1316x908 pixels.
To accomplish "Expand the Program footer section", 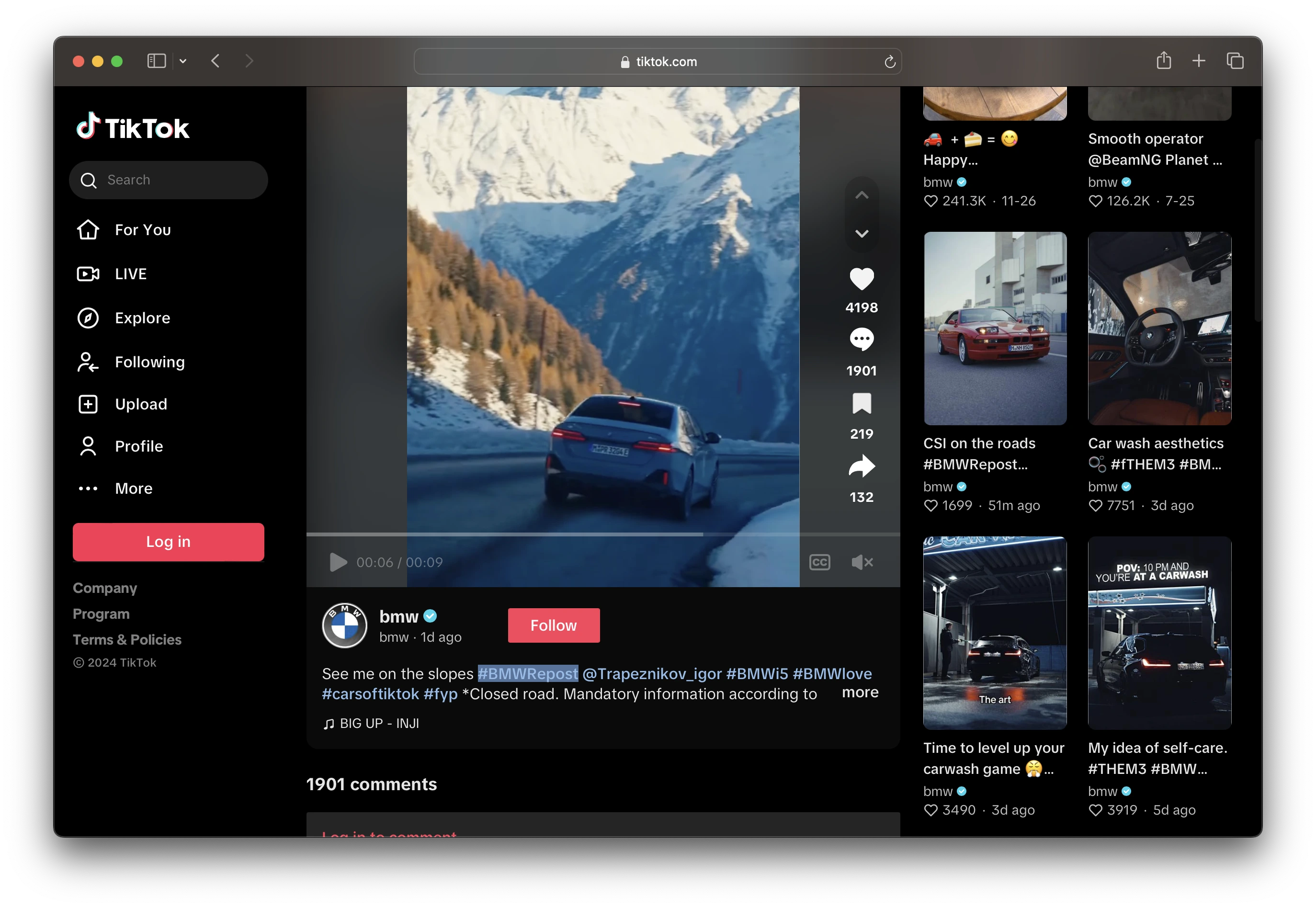I will (x=101, y=614).
